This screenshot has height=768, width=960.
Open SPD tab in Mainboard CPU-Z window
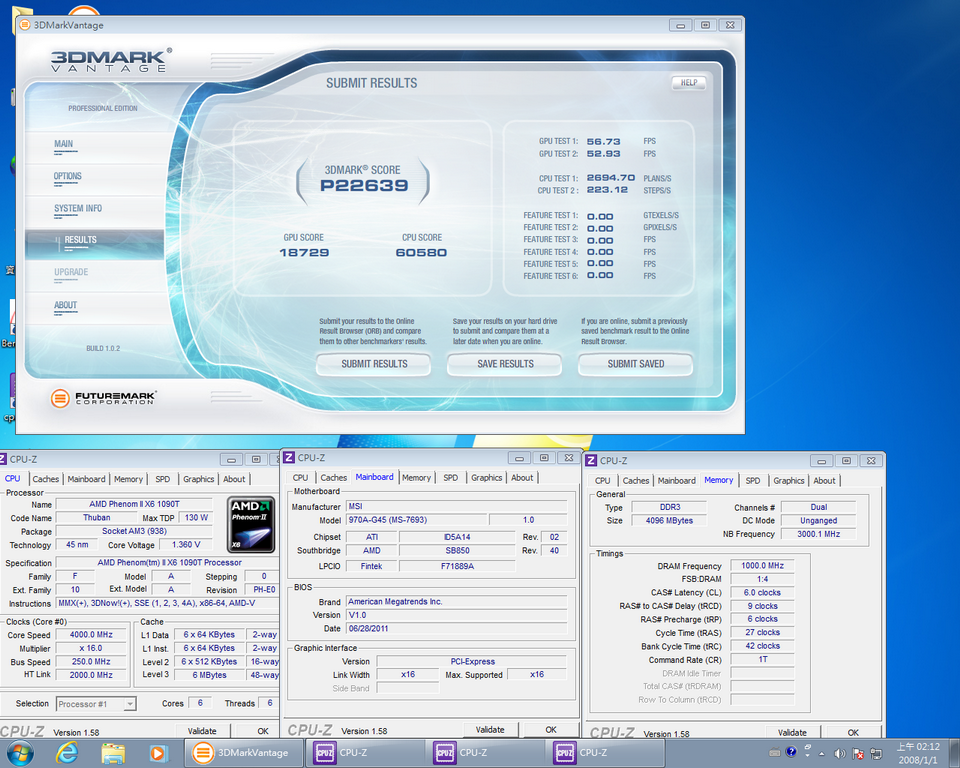coord(451,478)
